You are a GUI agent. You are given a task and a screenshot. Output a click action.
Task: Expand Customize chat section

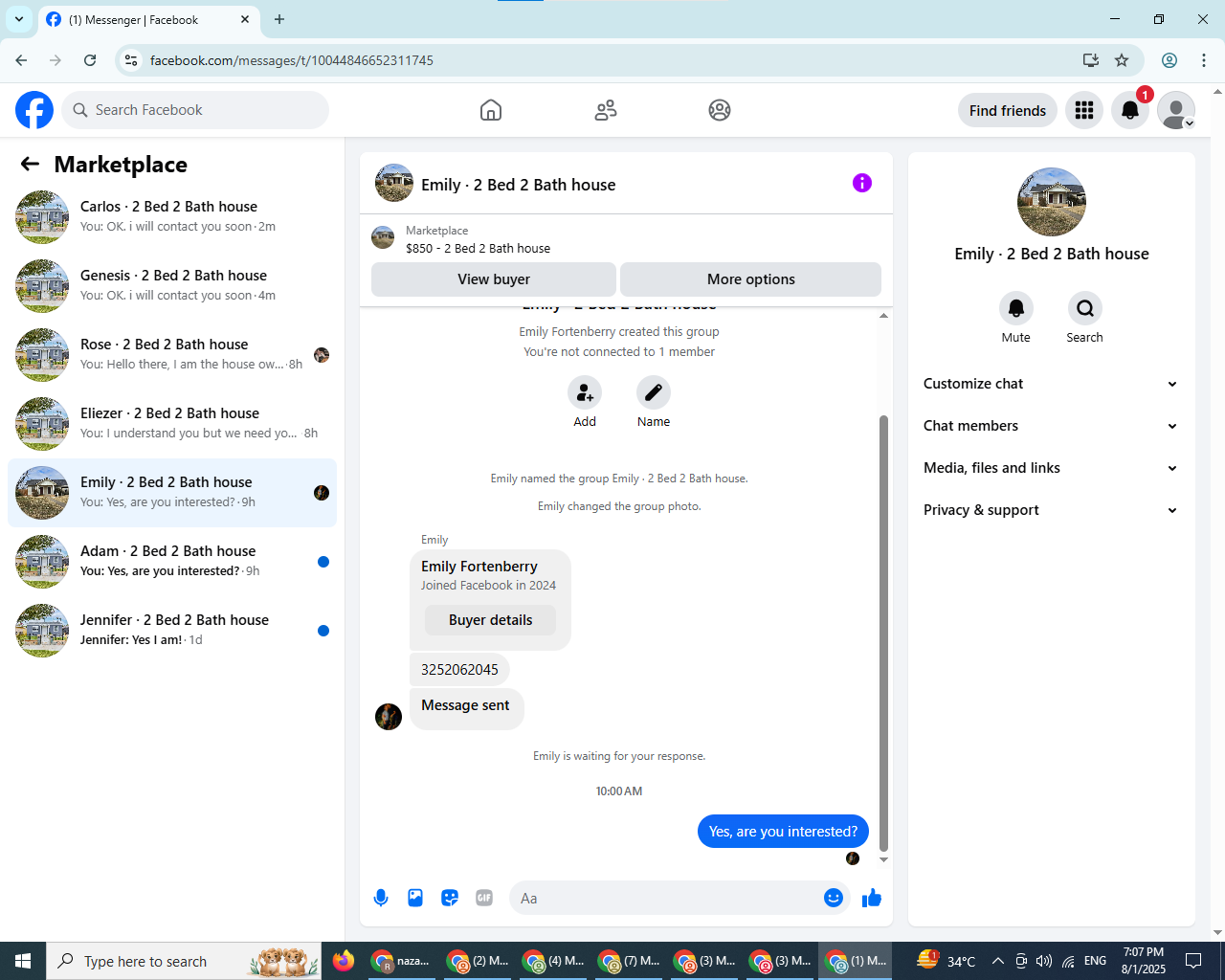(1052, 384)
